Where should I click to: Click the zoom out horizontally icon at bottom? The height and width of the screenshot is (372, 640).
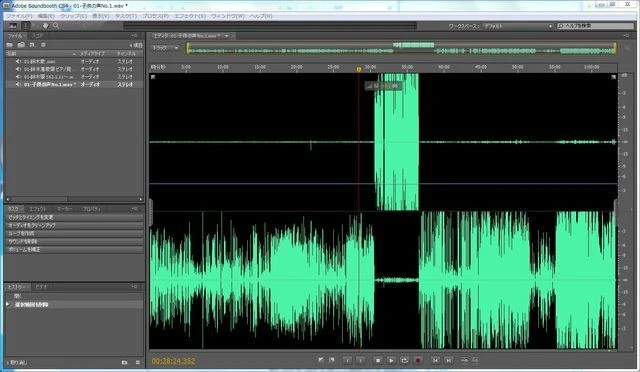tap(464, 361)
